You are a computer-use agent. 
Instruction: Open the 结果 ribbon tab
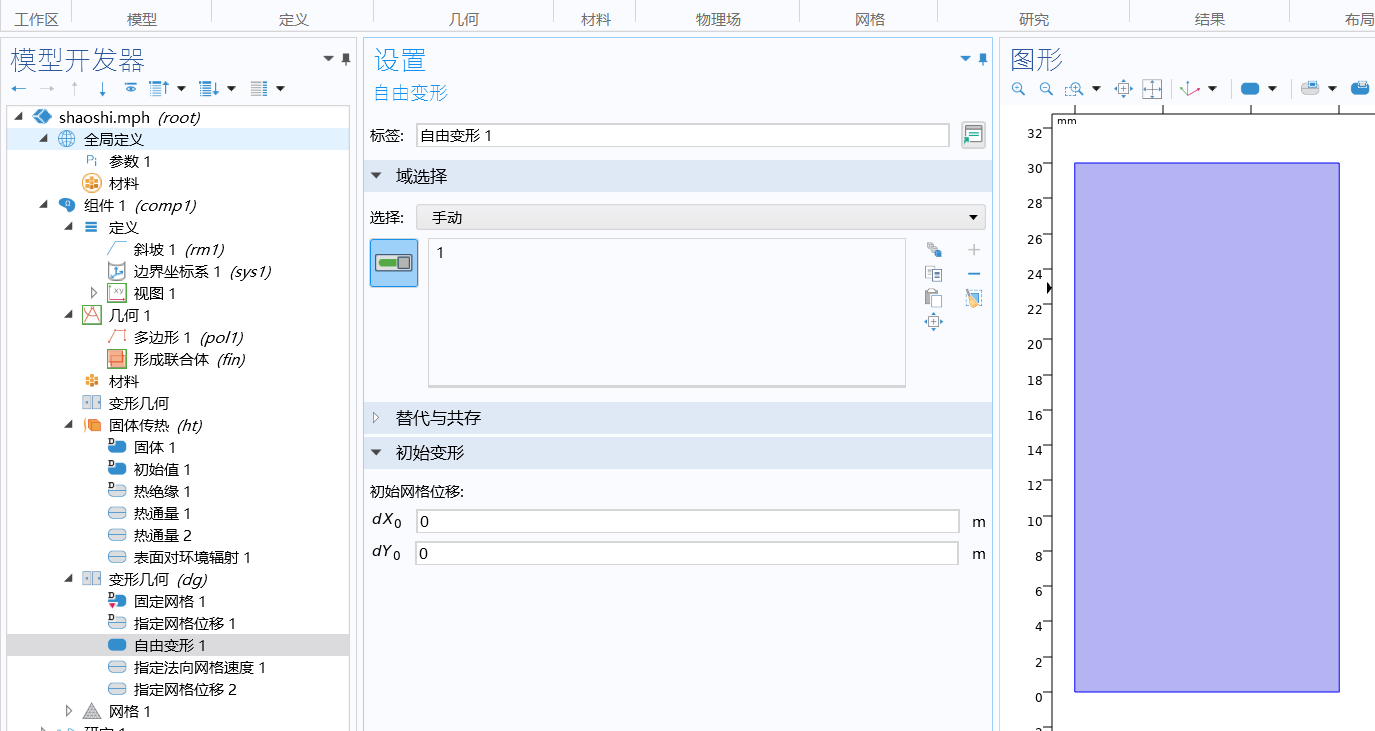click(x=1210, y=19)
